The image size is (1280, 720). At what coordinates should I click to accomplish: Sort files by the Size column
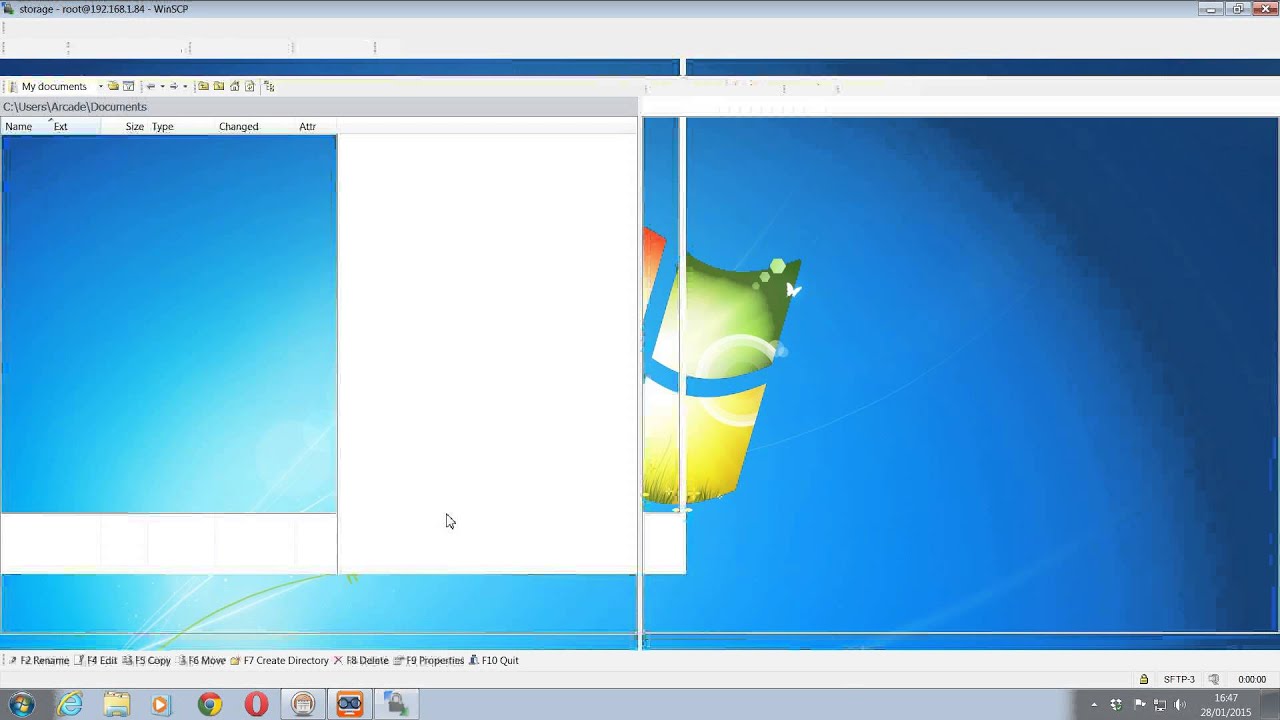[x=134, y=126]
